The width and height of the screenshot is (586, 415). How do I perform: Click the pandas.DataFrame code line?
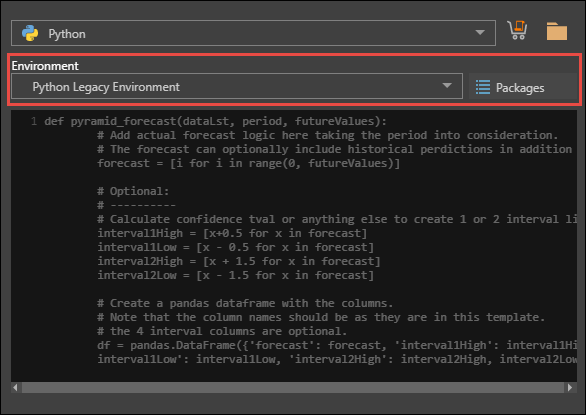(x=337, y=345)
